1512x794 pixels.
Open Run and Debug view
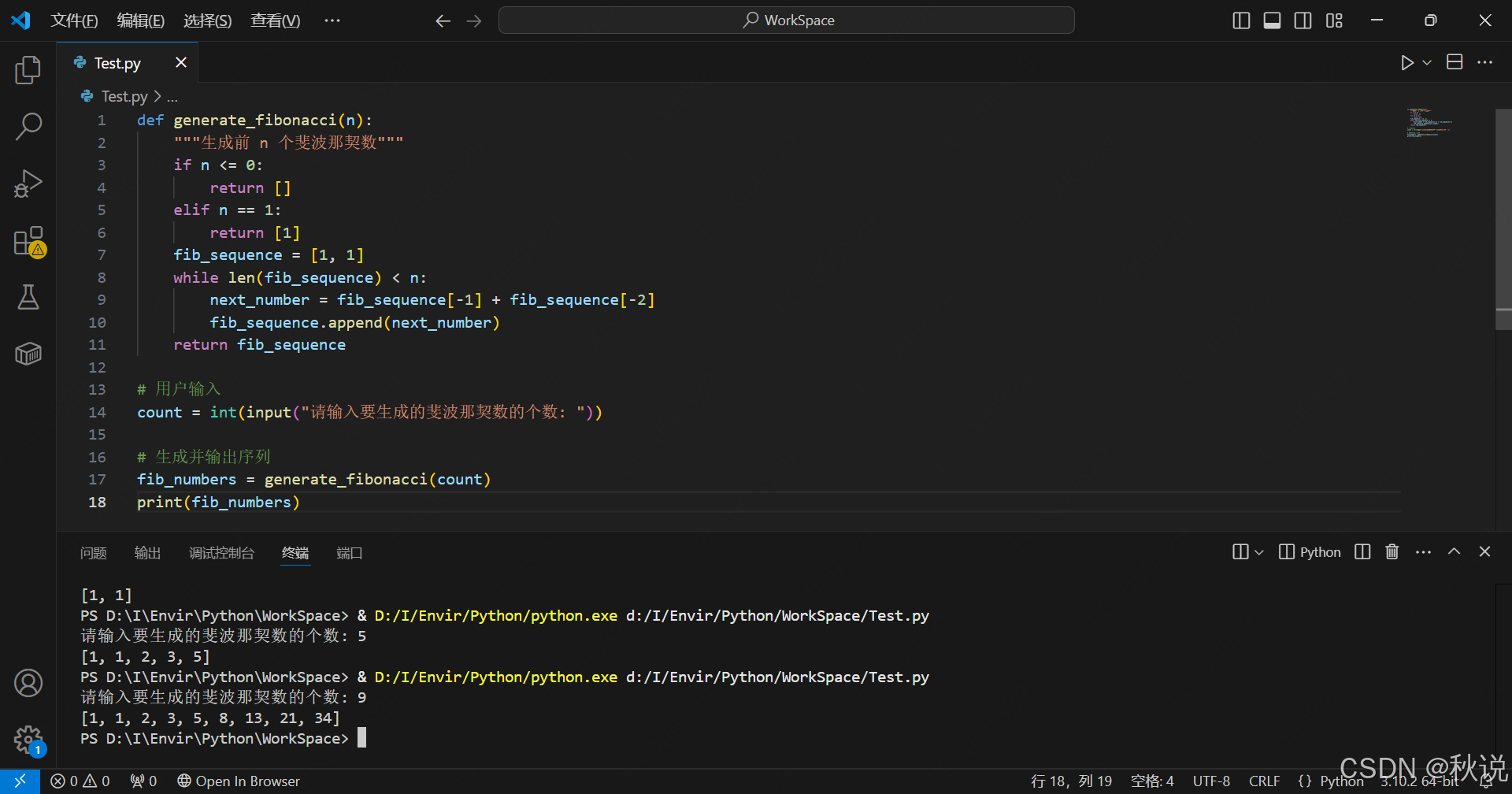click(28, 184)
